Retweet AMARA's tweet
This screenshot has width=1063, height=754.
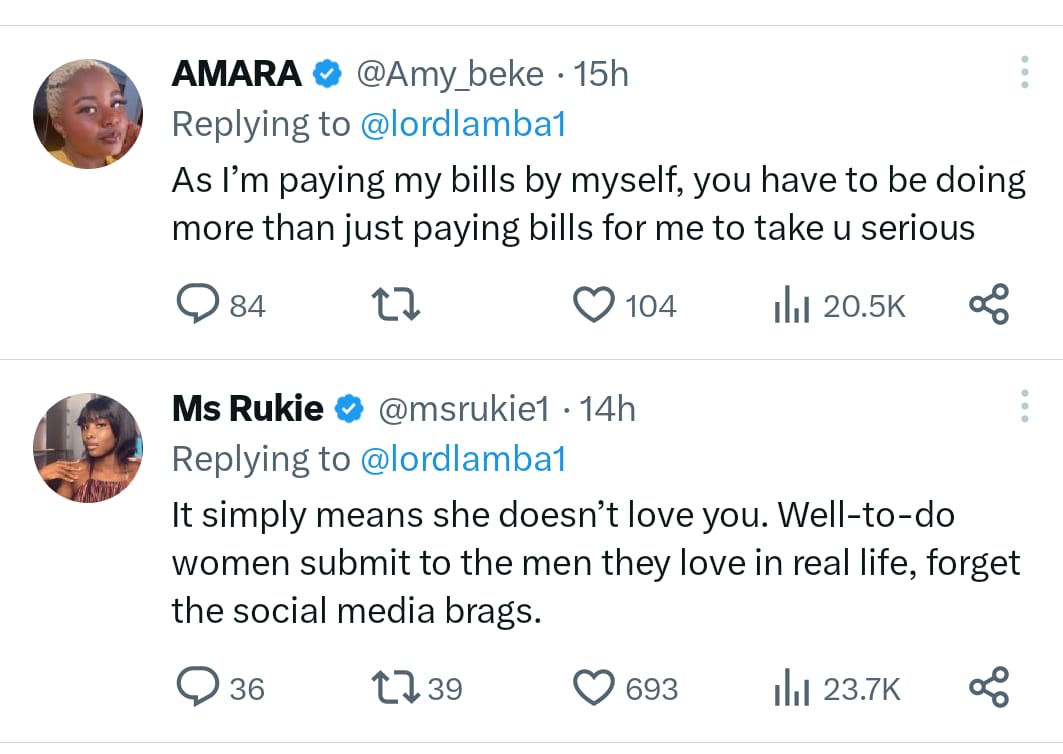click(395, 305)
